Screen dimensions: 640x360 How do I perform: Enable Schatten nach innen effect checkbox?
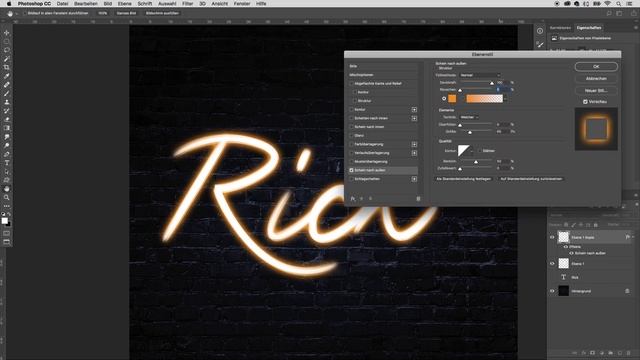pos(351,118)
